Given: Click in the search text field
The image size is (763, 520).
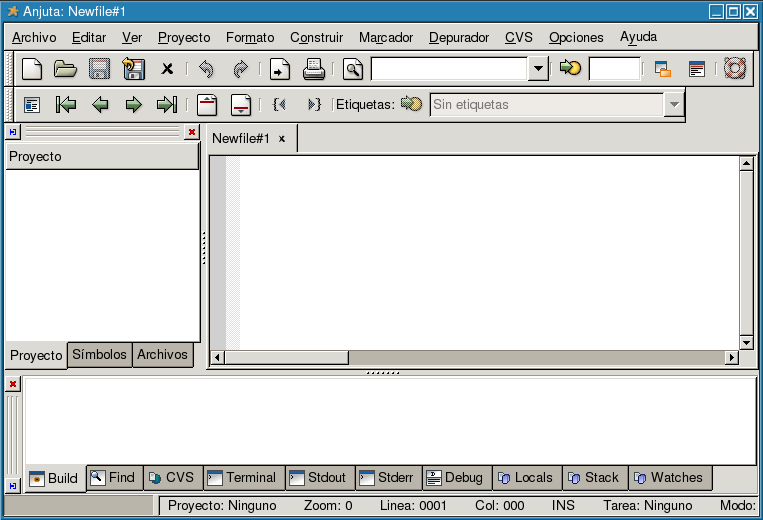Looking at the screenshot, I should coord(450,69).
